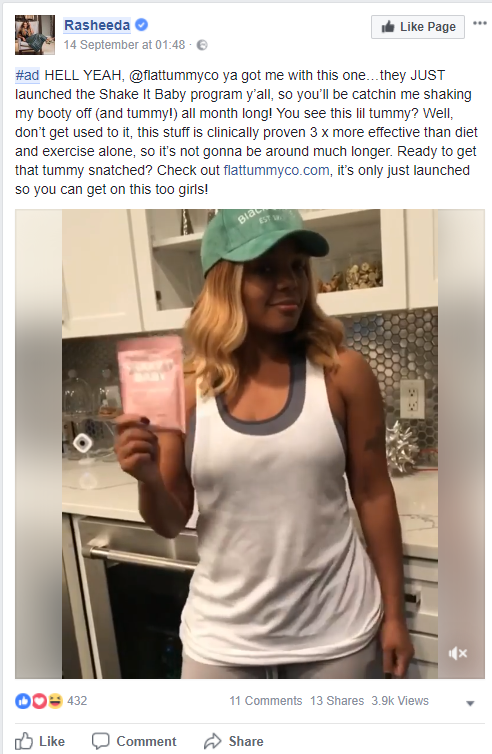Viewport: 492px width, 754px height.
Task: View the 11 Comments
Action: coord(265,701)
